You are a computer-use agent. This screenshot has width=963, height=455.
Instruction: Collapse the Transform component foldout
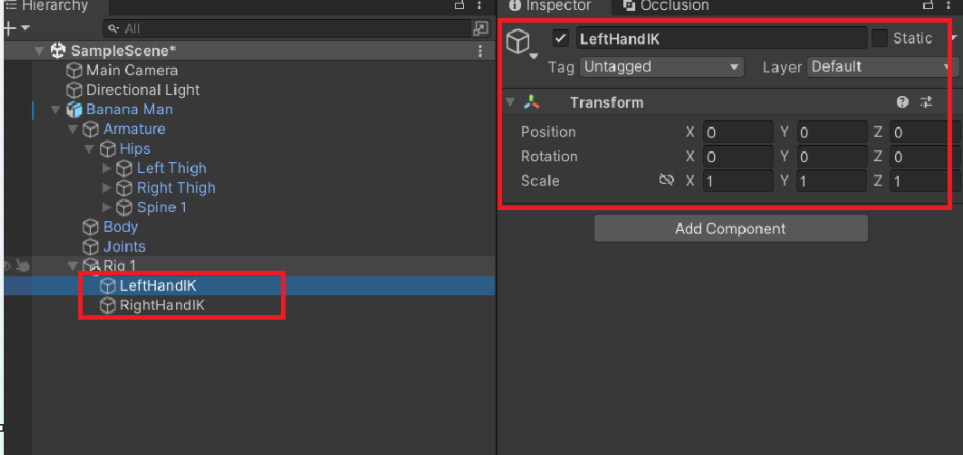pyautogui.click(x=510, y=102)
